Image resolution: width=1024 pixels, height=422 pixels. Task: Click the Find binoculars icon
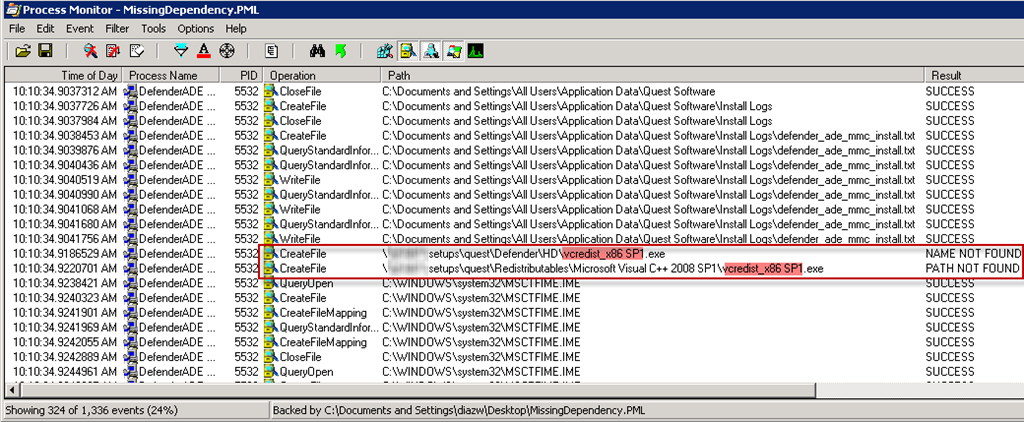click(x=319, y=50)
